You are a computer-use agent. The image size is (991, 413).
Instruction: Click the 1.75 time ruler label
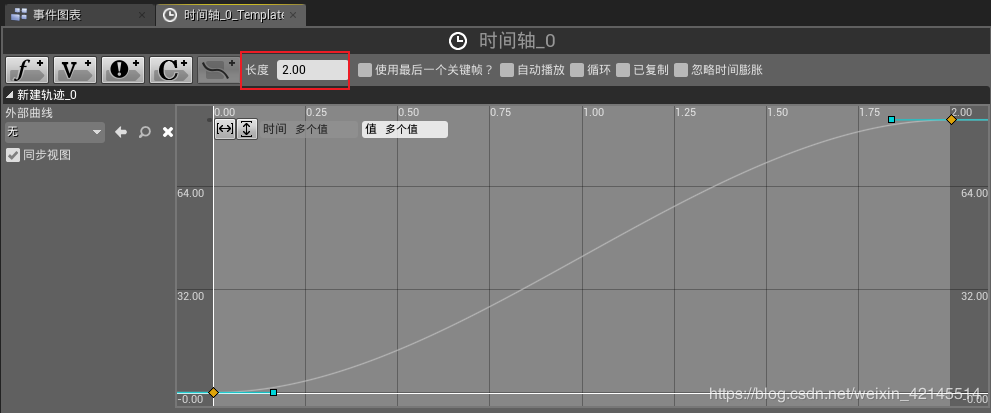[870, 113]
